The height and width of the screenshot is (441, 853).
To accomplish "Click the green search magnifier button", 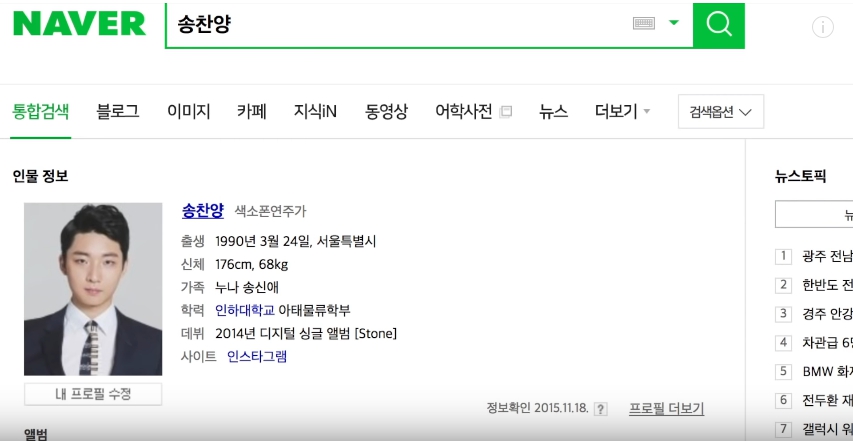I will tap(719, 24).
